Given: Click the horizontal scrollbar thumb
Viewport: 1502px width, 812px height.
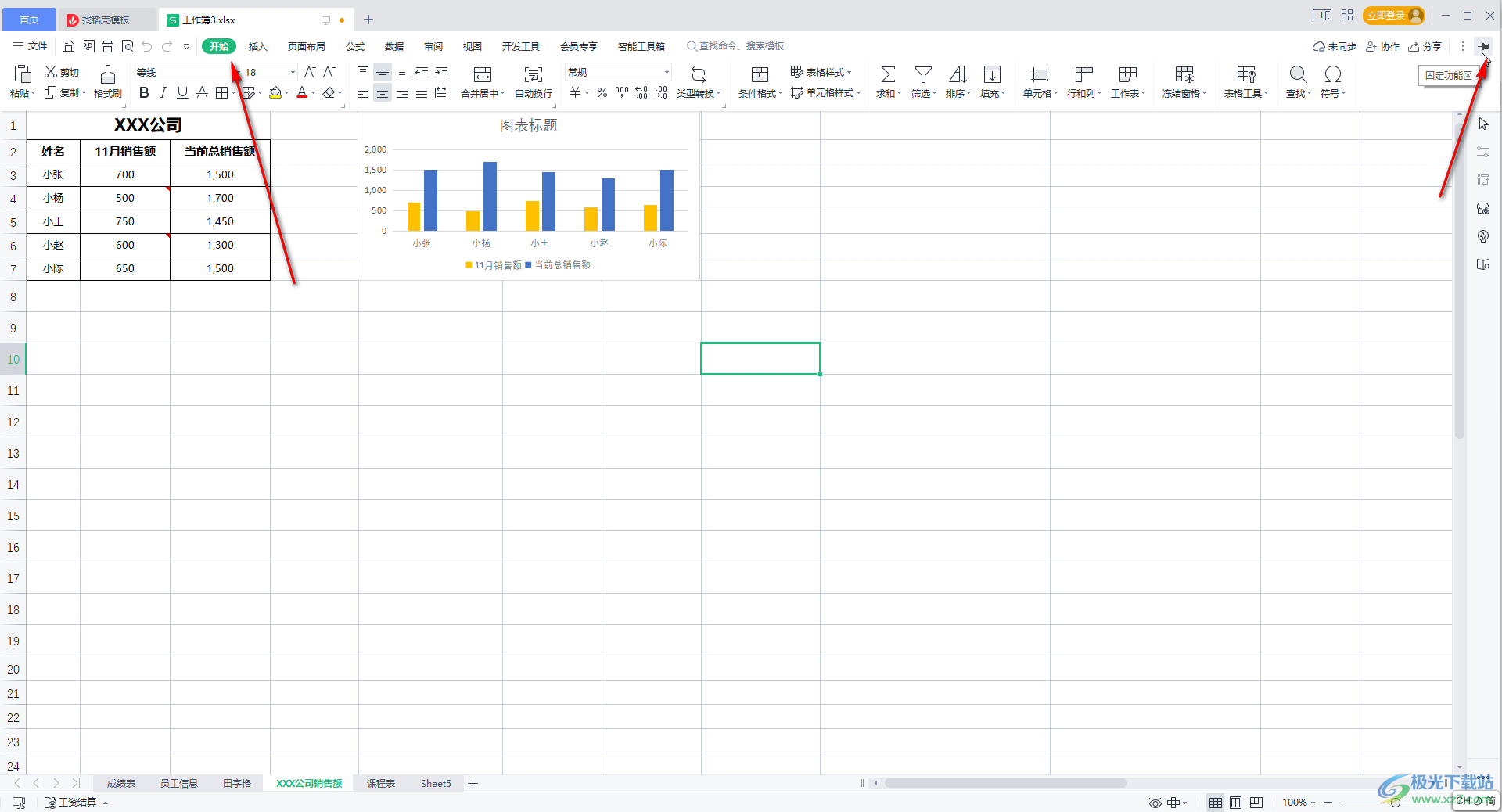Looking at the screenshot, I should (x=1005, y=783).
